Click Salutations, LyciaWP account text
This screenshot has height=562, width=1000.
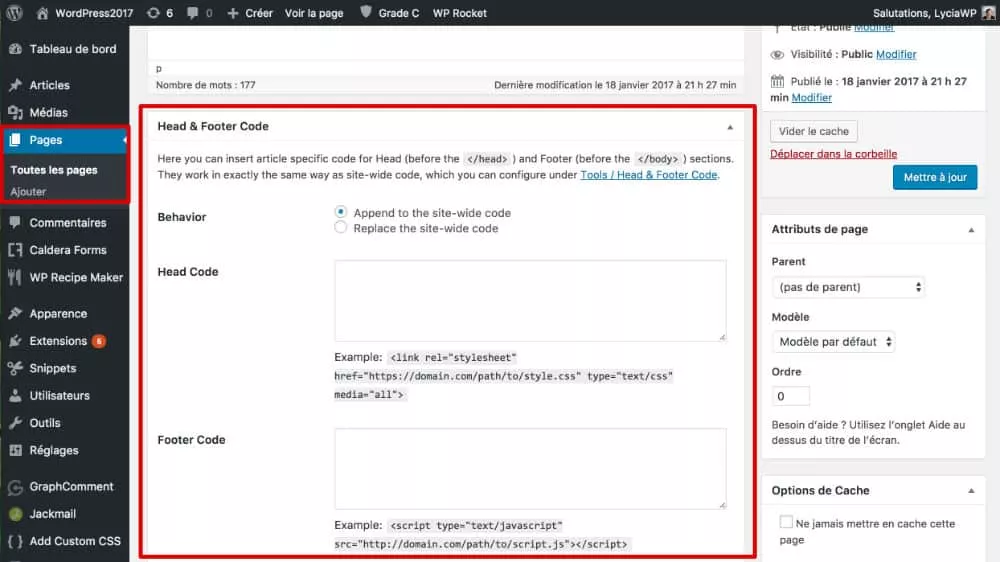(x=924, y=13)
